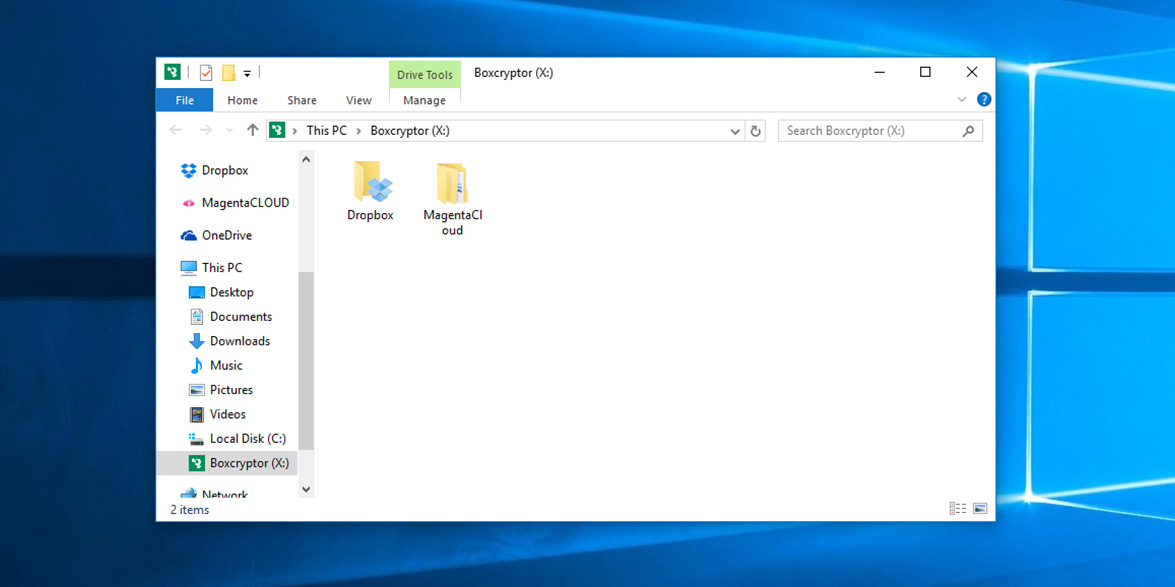Image resolution: width=1175 pixels, height=587 pixels.
Task: Select Boxcryptor (X:) in the navigation pane
Action: (227, 463)
